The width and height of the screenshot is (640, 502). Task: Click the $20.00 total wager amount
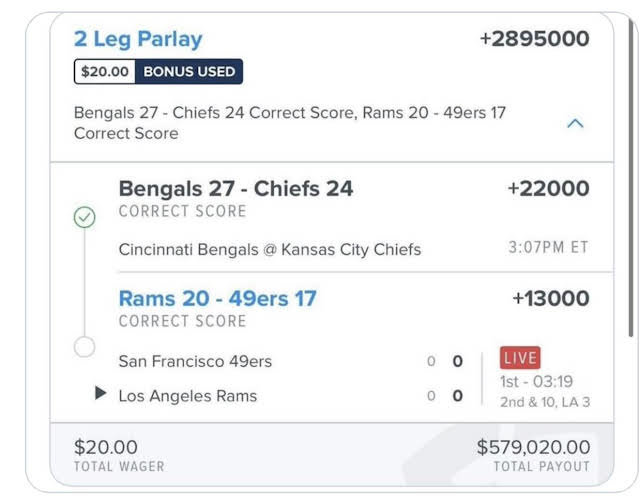(106, 447)
